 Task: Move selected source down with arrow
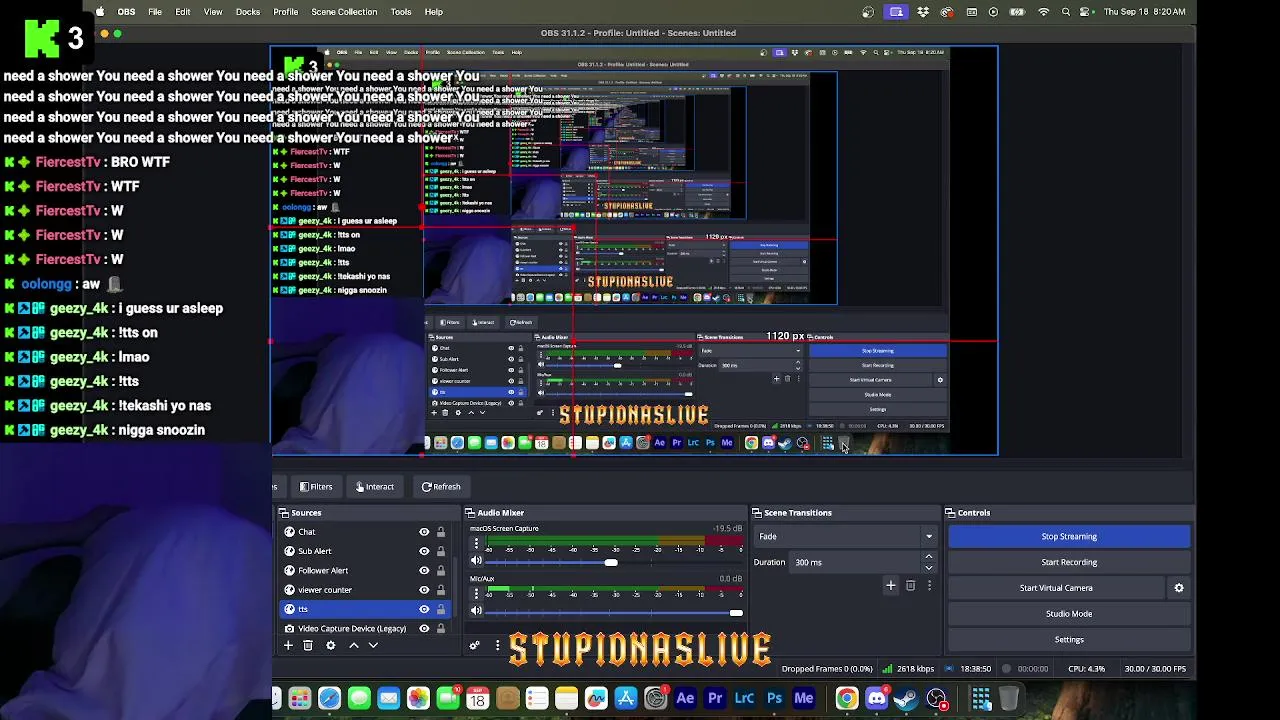click(x=373, y=646)
